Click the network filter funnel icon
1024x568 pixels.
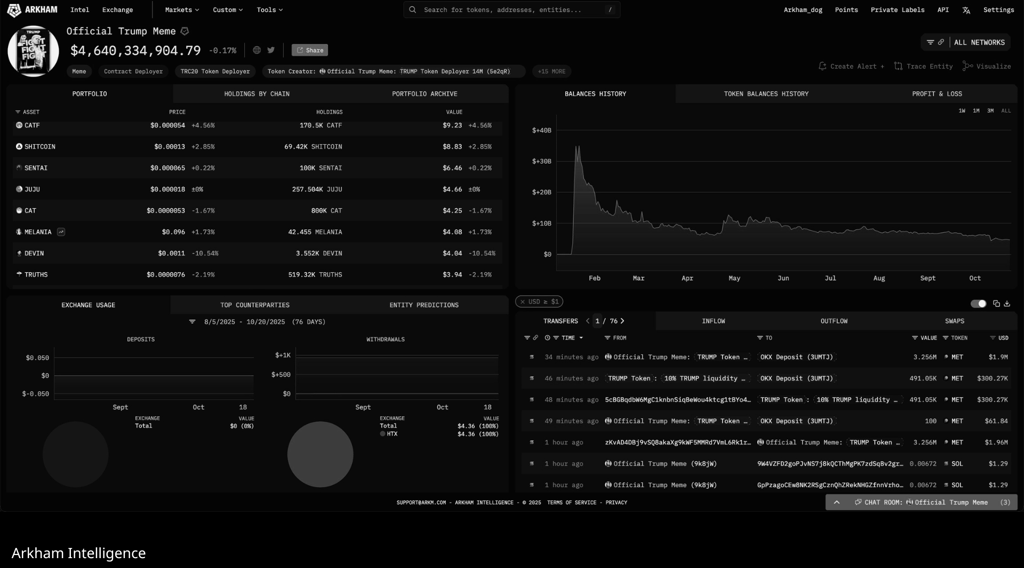(930, 42)
